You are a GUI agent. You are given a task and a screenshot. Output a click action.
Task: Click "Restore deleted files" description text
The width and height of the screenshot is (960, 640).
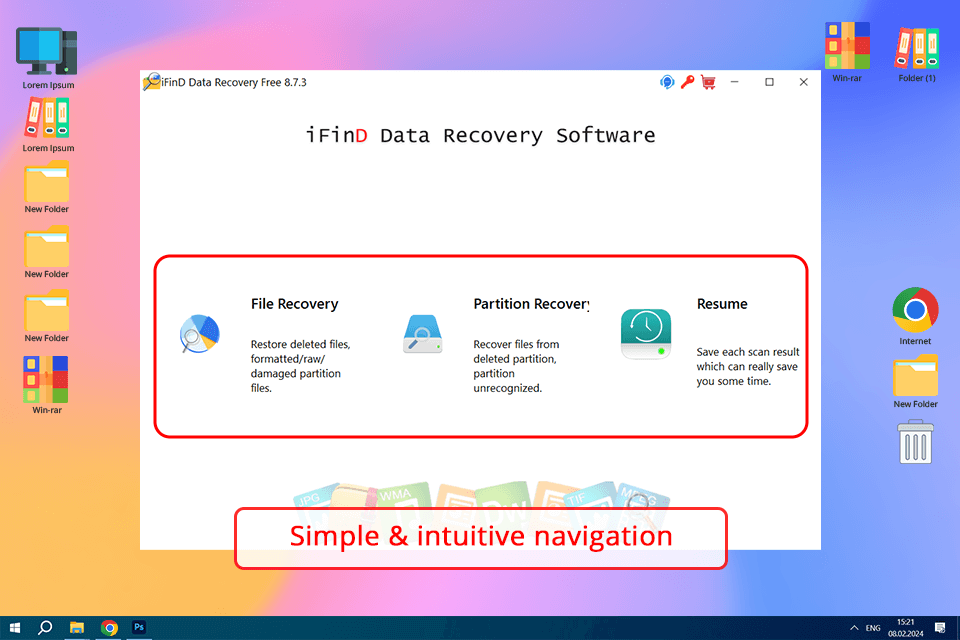[300, 366]
